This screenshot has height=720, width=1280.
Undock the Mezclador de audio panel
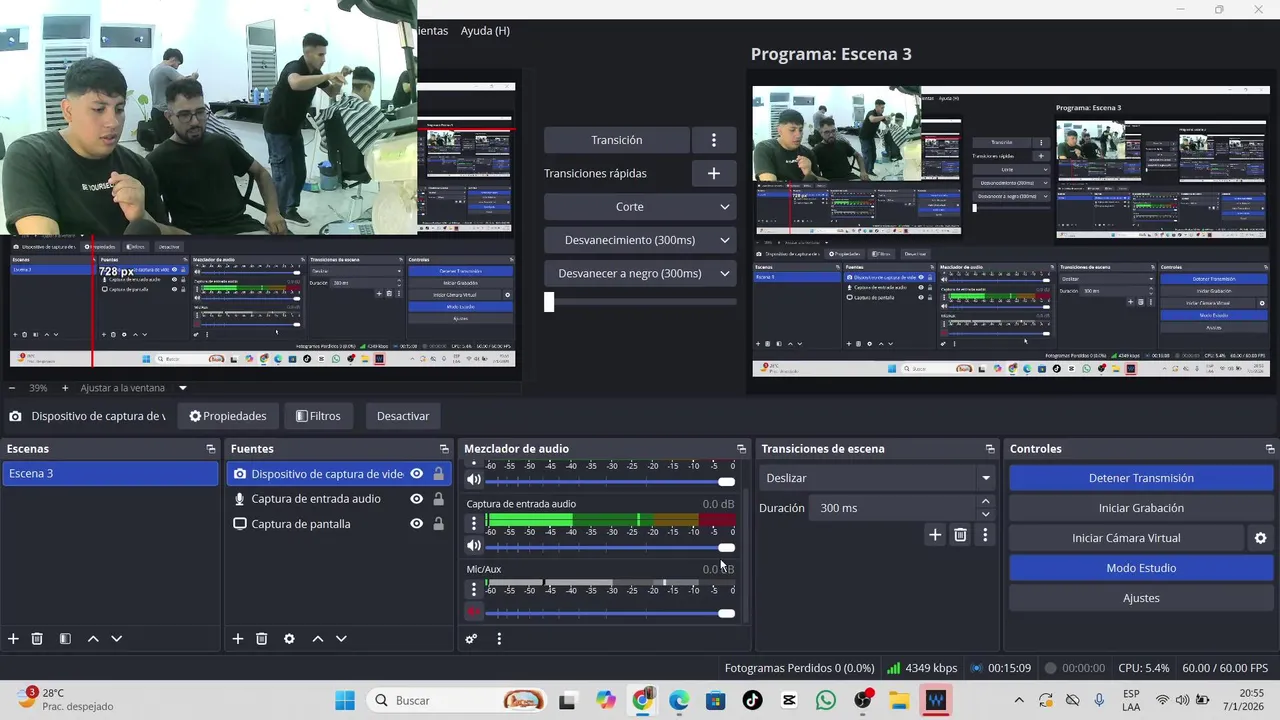click(741, 449)
